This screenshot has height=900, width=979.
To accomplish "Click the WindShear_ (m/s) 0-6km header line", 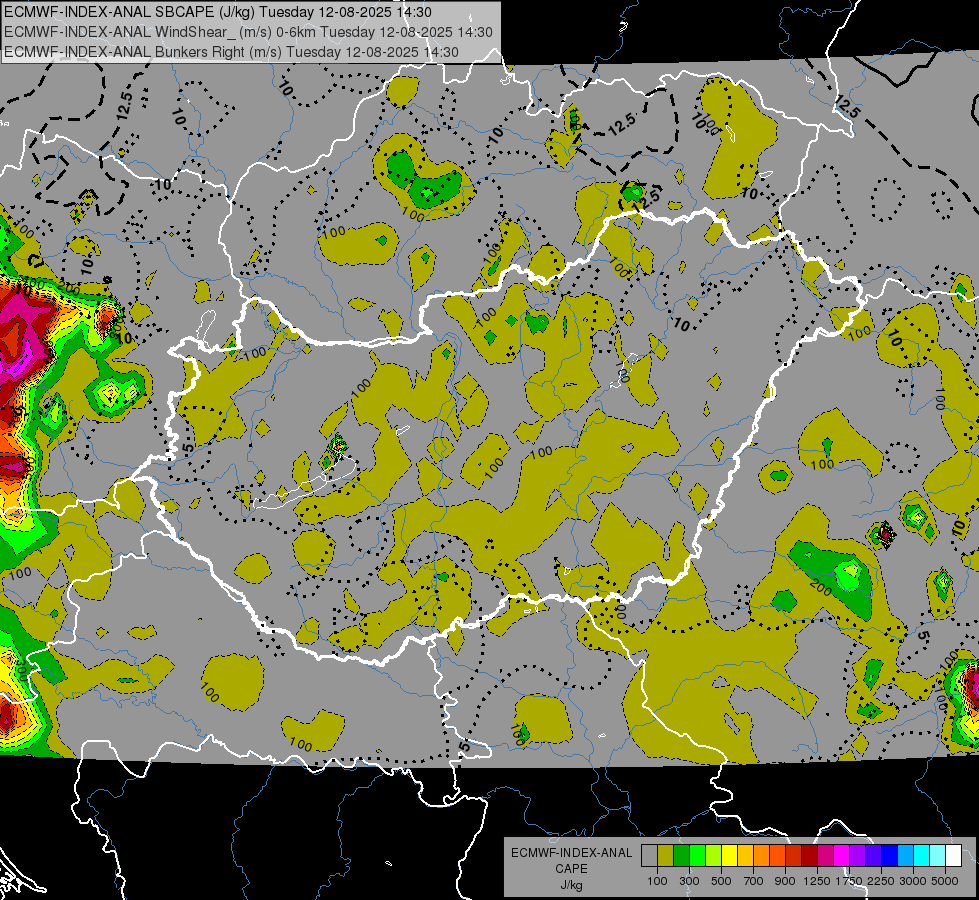I will [248, 32].
